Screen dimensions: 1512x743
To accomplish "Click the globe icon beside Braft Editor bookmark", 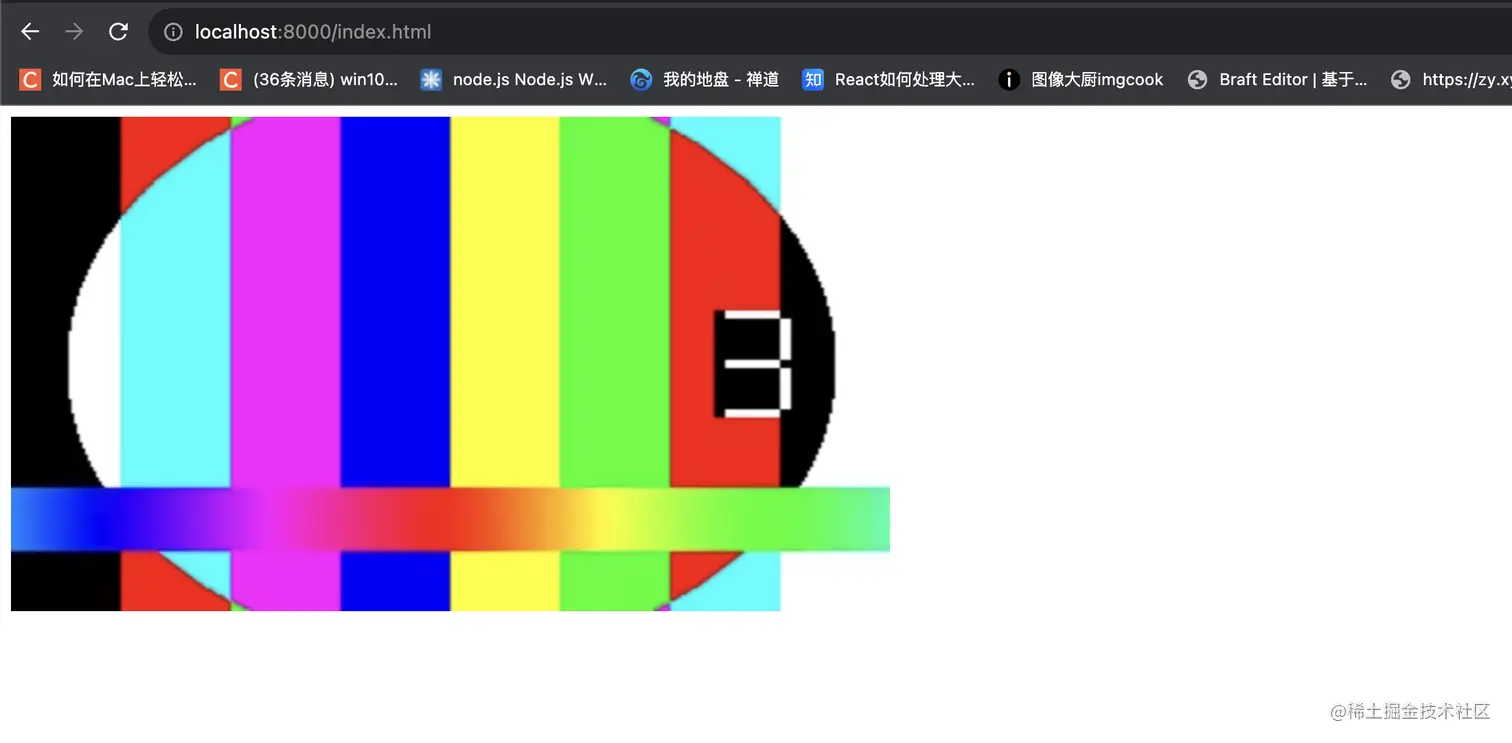I will (1197, 79).
